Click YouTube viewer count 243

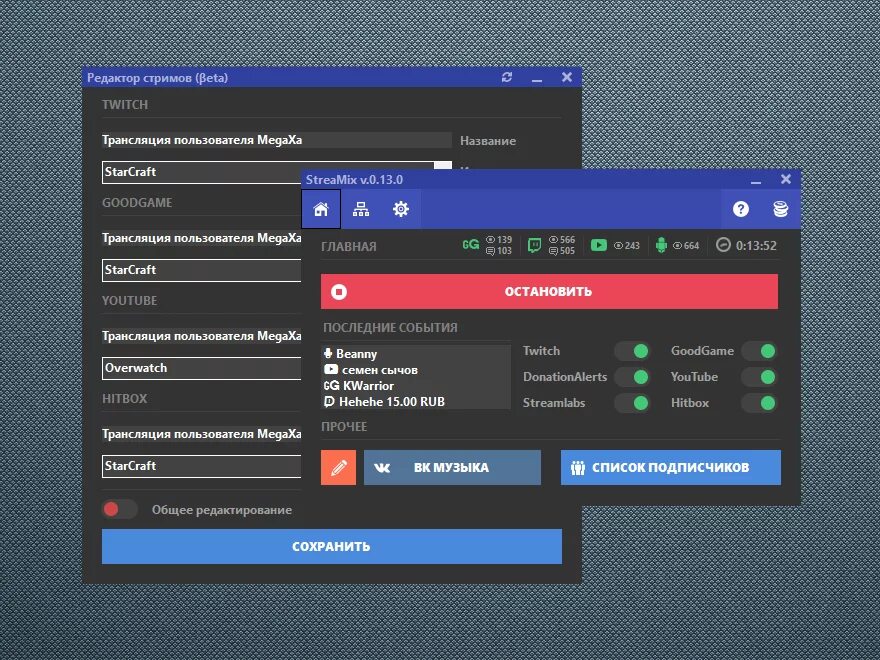[627, 245]
